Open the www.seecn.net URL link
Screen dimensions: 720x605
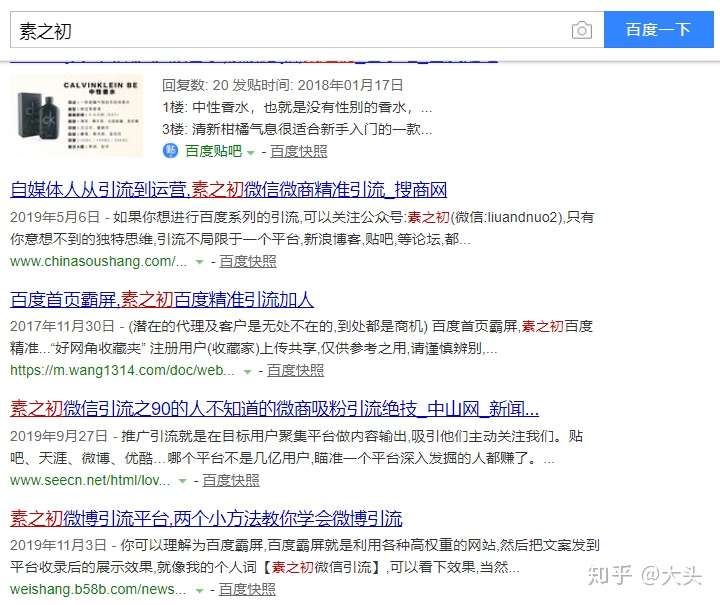pos(90,480)
